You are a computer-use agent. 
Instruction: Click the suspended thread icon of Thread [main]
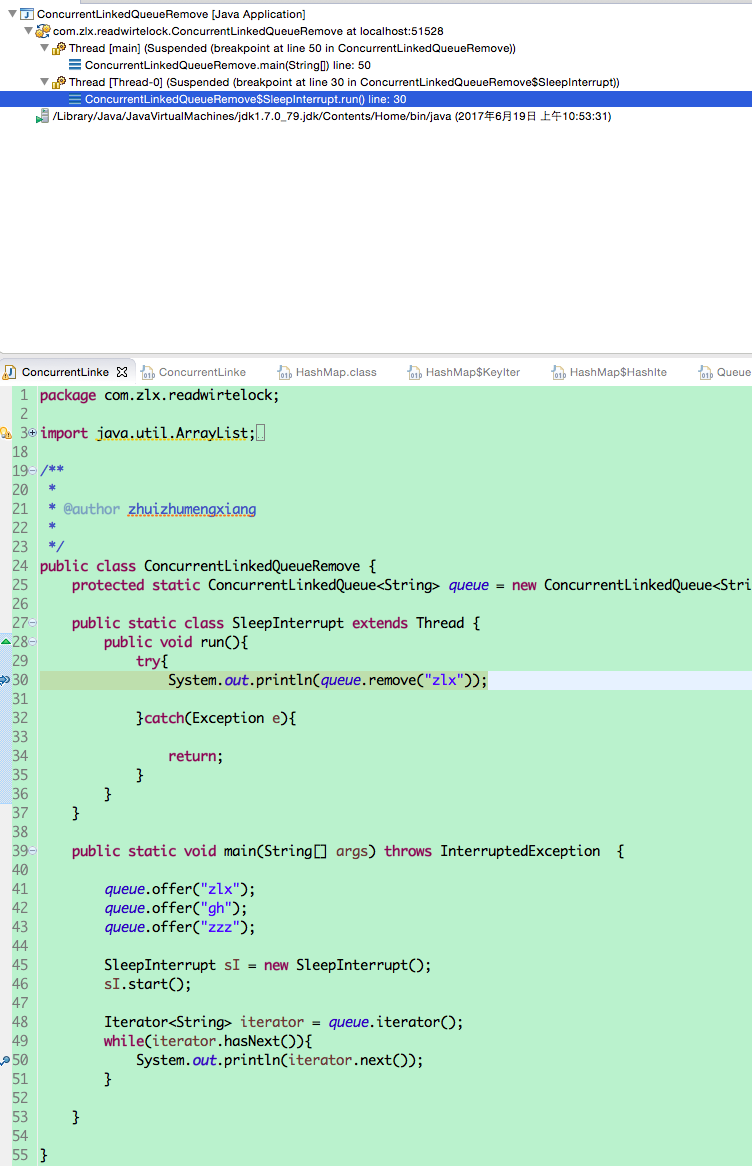pos(59,48)
